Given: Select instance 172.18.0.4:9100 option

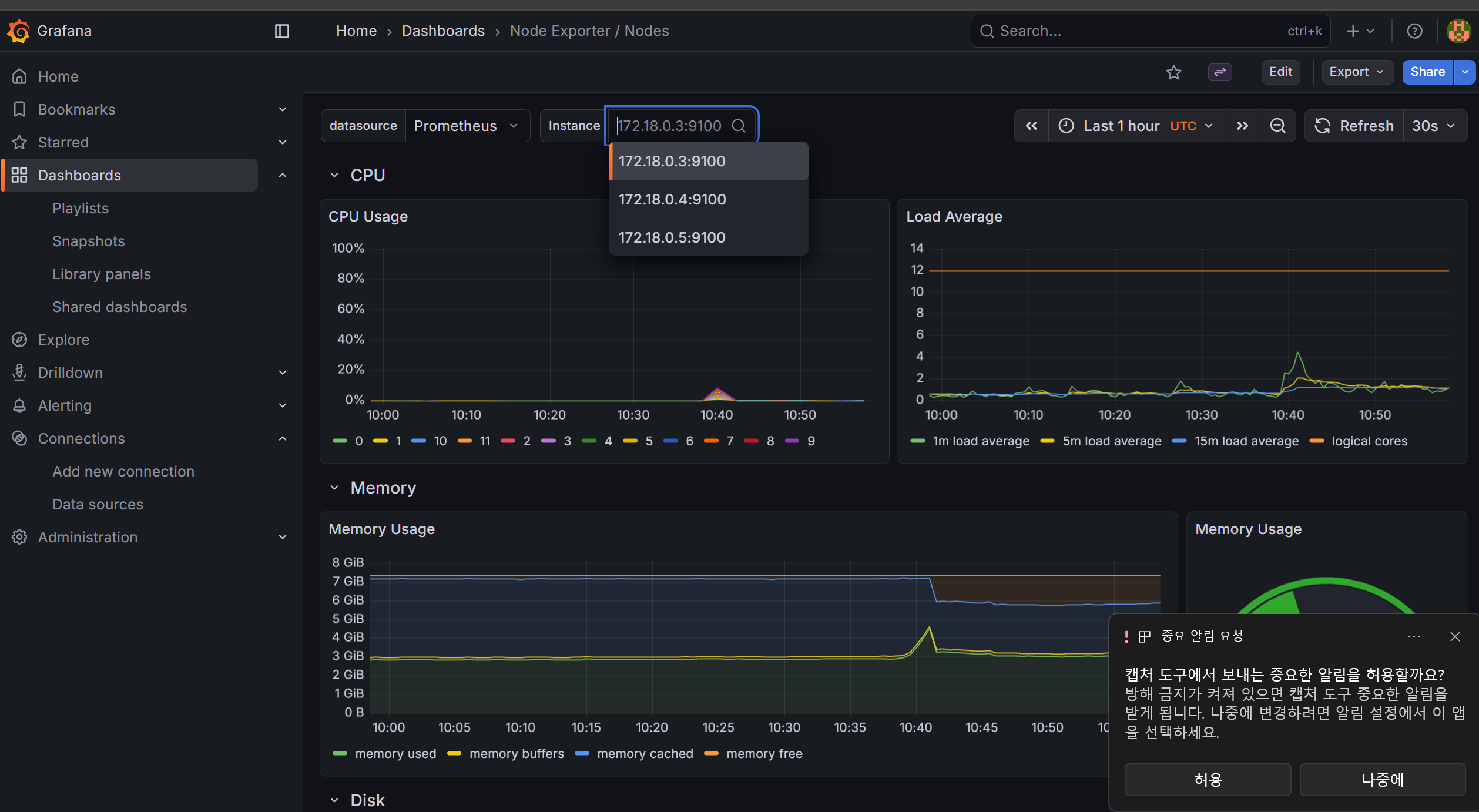Looking at the screenshot, I should [x=672, y=199].
